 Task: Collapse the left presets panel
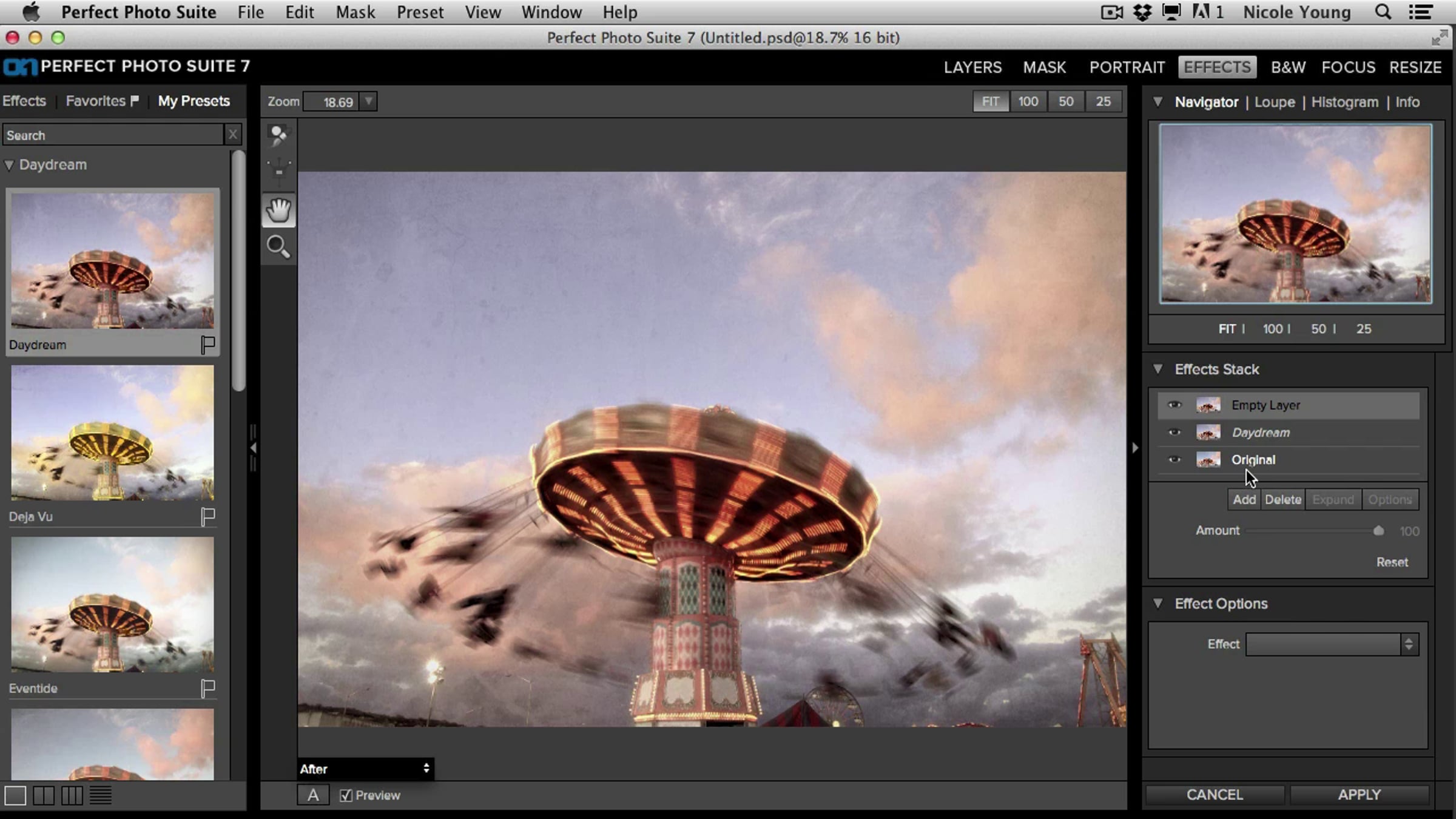[x=253, y=448]
